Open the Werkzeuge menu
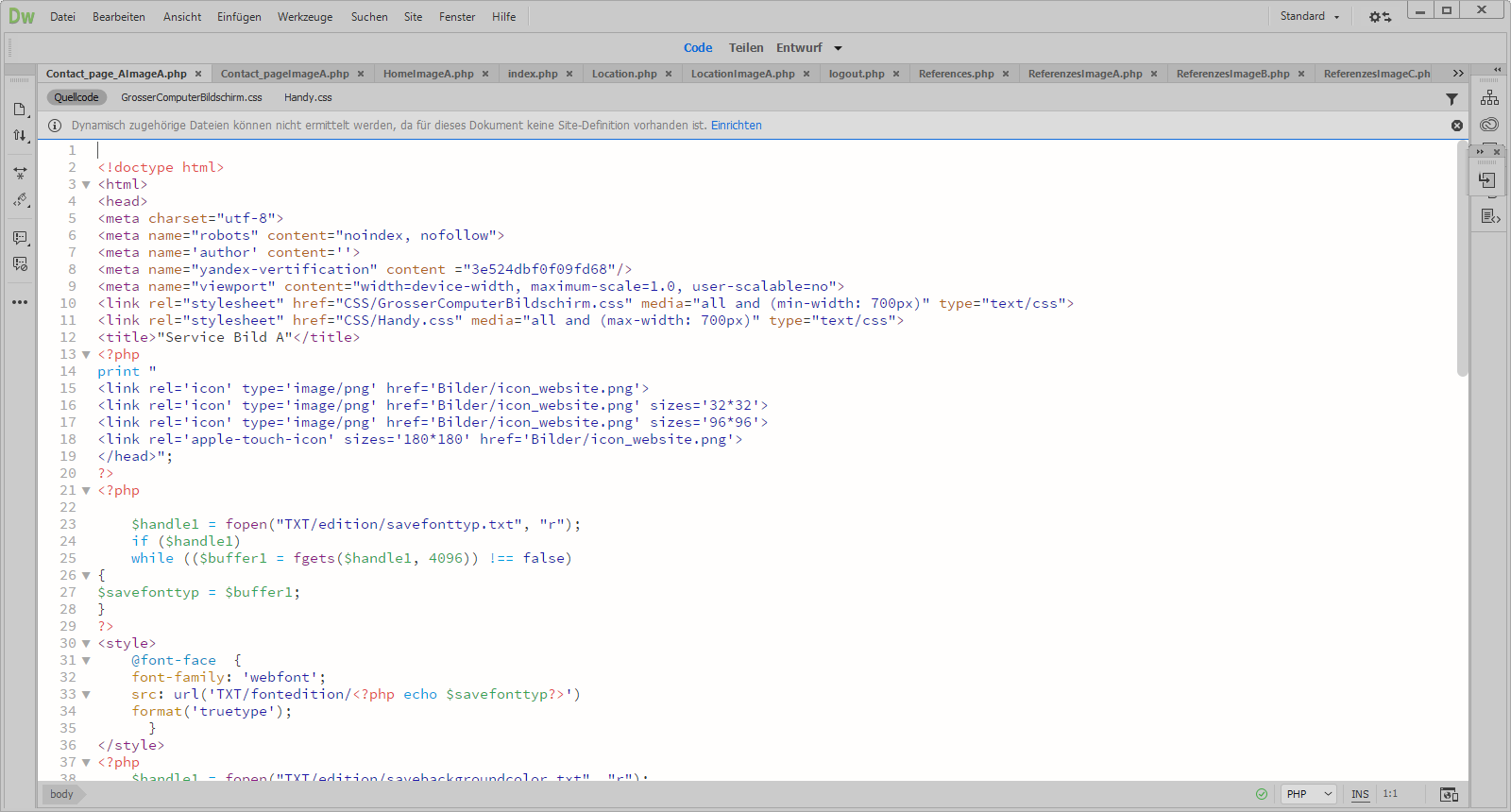The image size is (1511, 812). click(305, 17)
